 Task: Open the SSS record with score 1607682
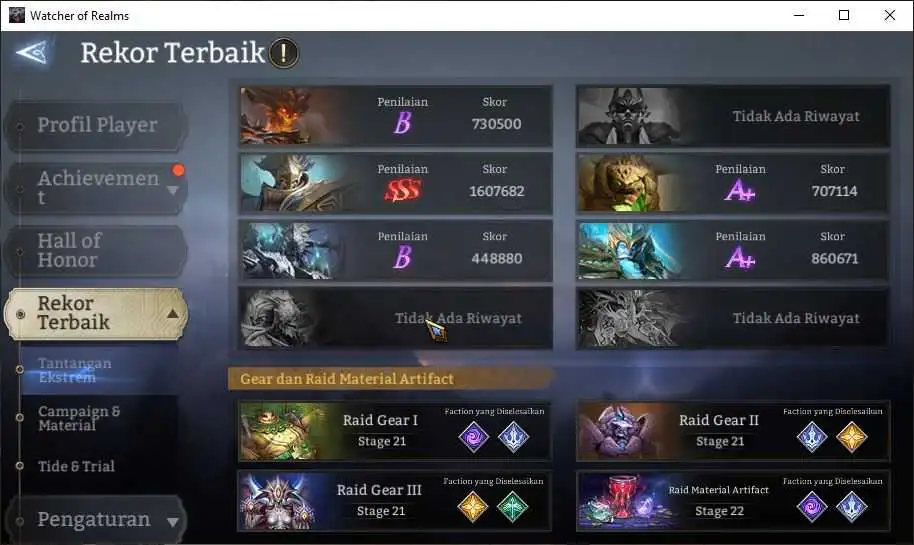(395, 183)
